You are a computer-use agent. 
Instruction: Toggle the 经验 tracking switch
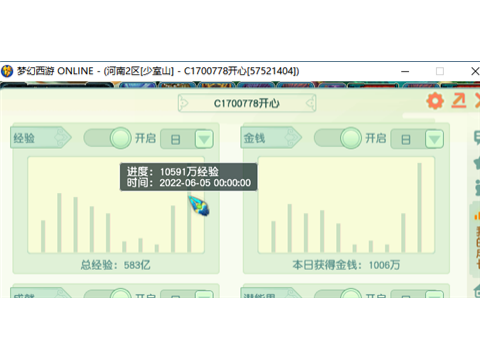tap(107, 138)
